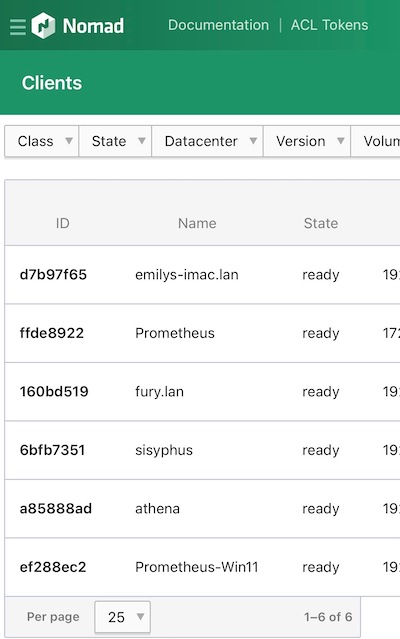Sort clients by State column header
The image size is (400, 639).
point(321,223)
